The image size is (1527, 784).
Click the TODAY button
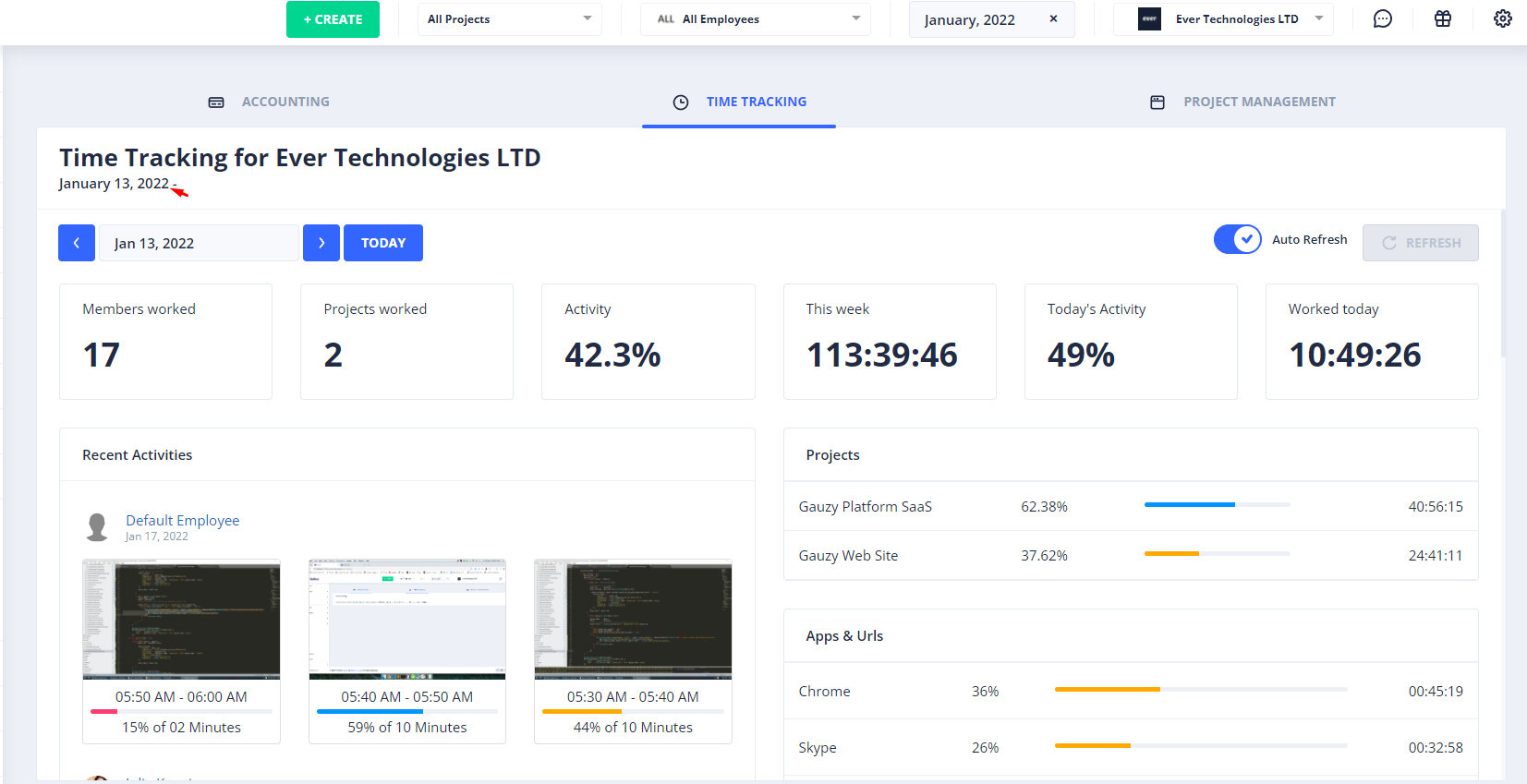point(383,243)
